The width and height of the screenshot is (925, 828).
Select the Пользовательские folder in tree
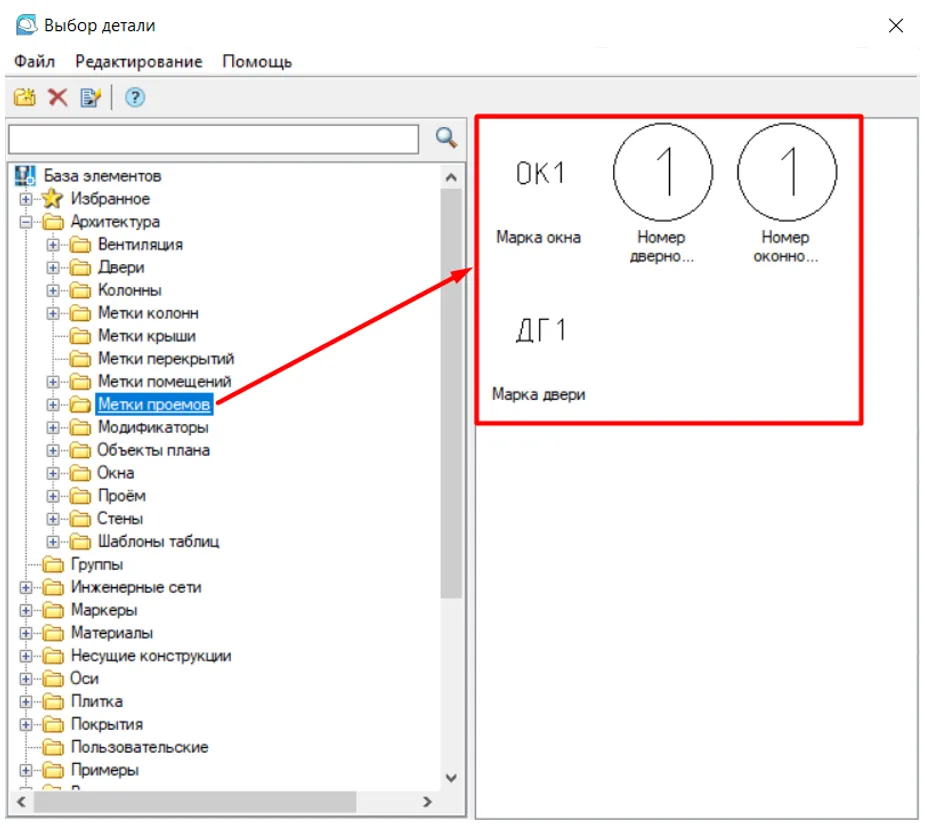[x=139, y=747]
